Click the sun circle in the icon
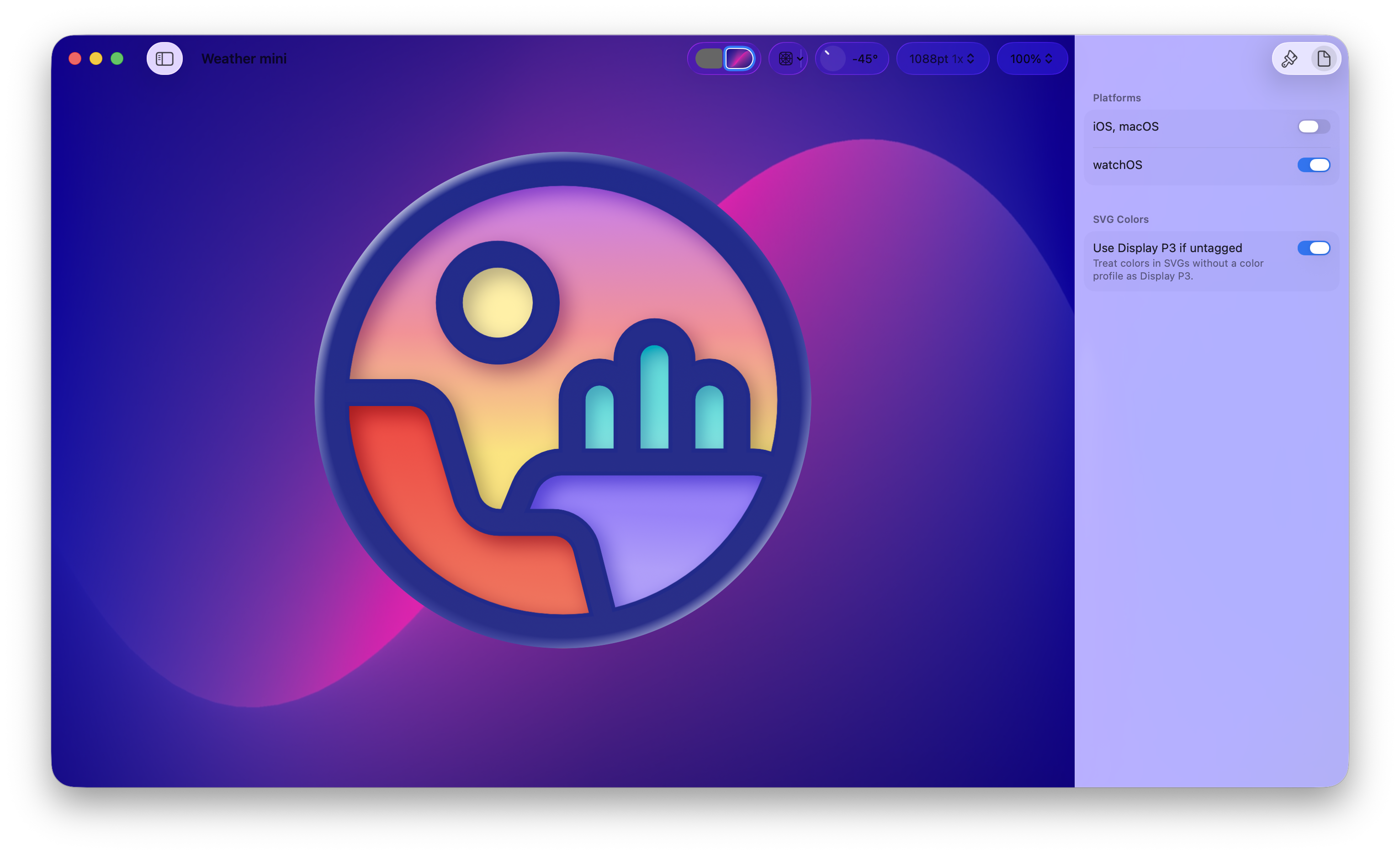1400x855 pixels. click(497, 303)
